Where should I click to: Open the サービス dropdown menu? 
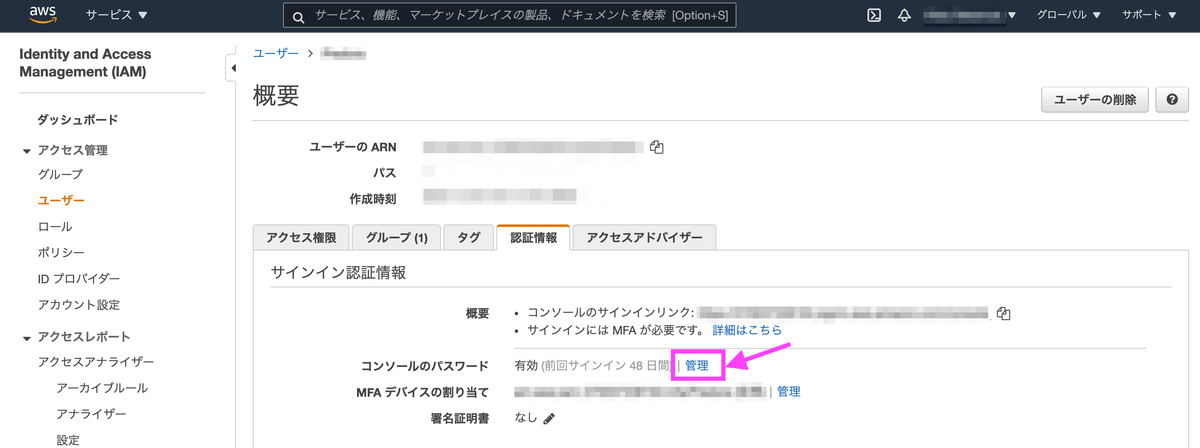(117, 15)
